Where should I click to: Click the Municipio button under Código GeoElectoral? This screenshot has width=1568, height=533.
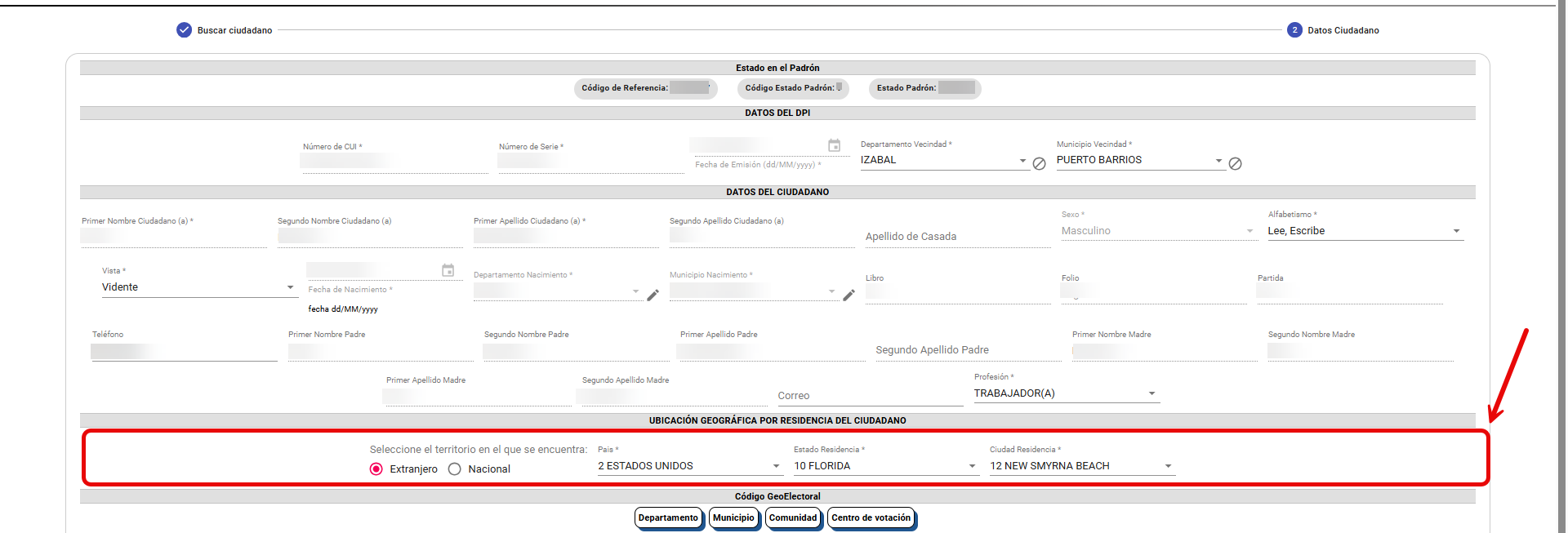pyautogui.click(x=733, y=517)
